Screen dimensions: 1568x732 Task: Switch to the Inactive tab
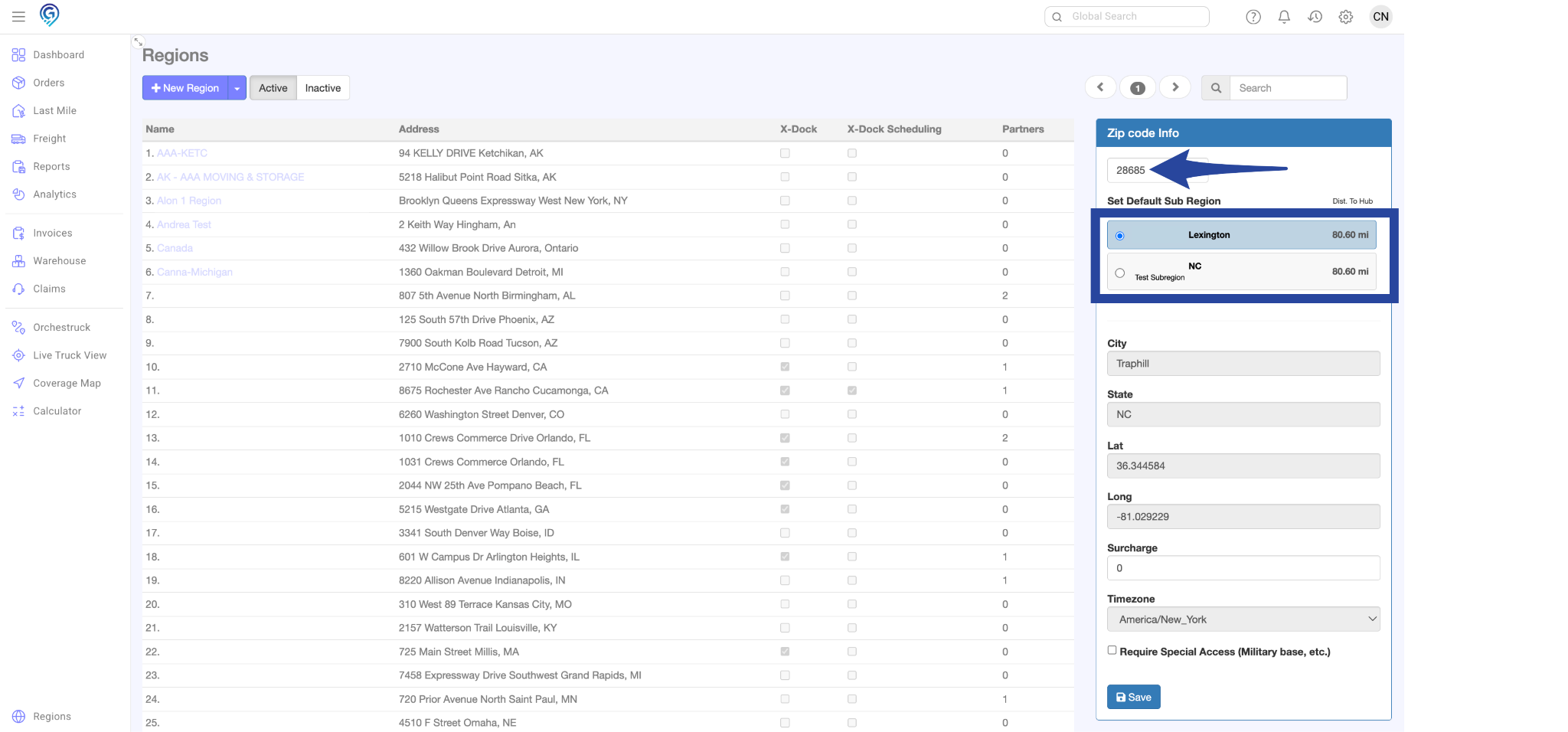point(322,88)
